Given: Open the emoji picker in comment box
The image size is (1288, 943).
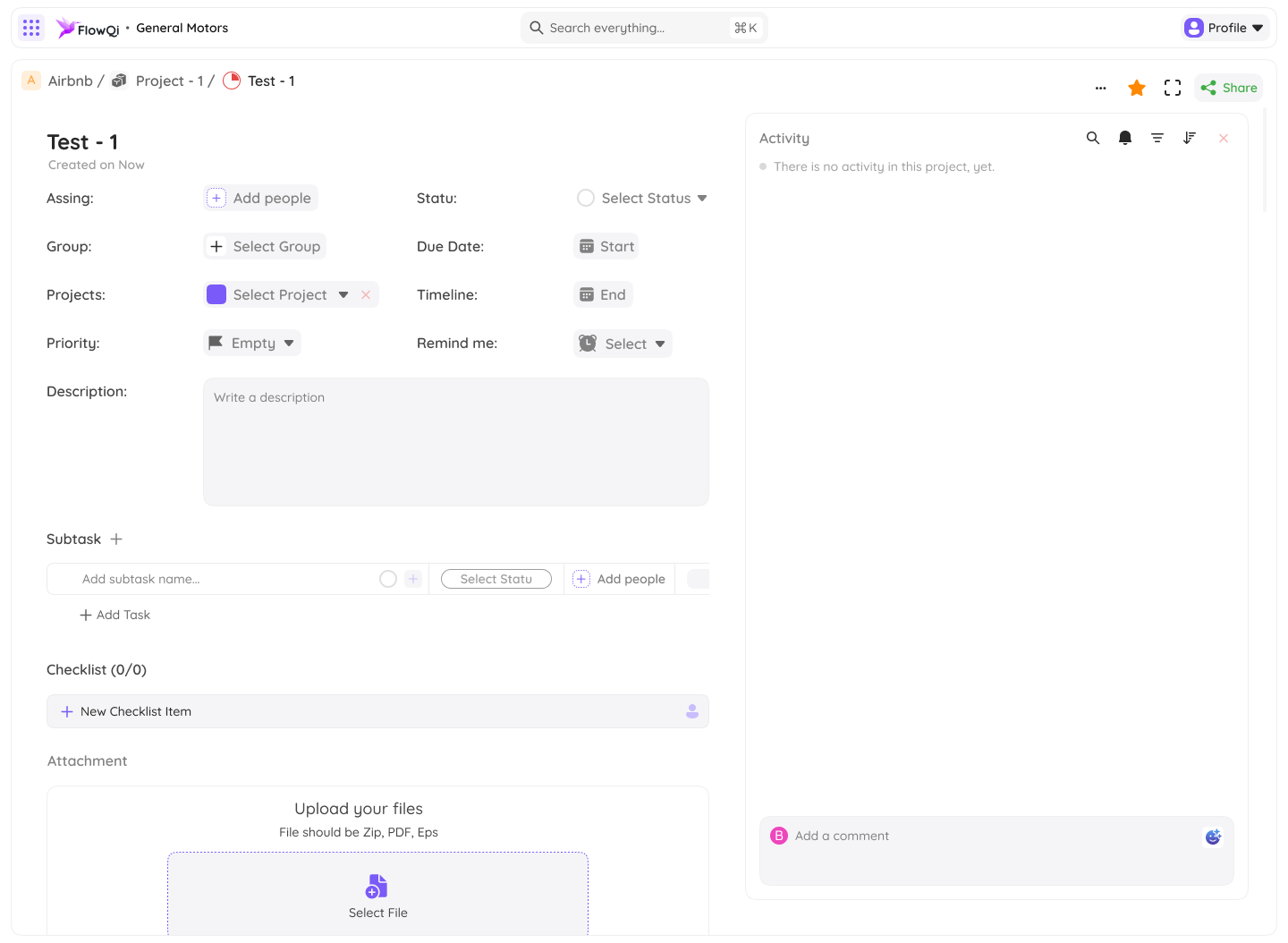Looking at the screenshot, I should pyautogui.click(x=1213, y=837).
